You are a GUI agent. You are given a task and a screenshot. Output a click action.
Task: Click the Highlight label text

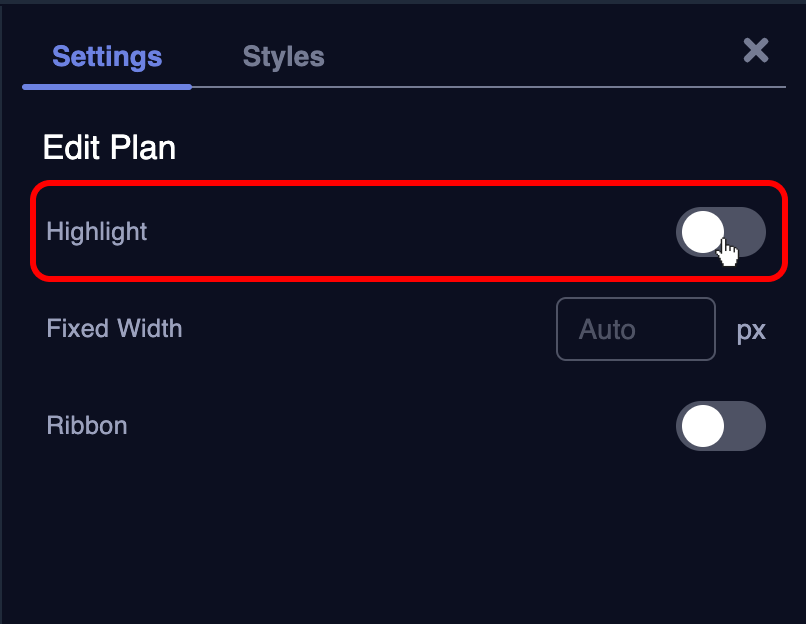[97, 232]
